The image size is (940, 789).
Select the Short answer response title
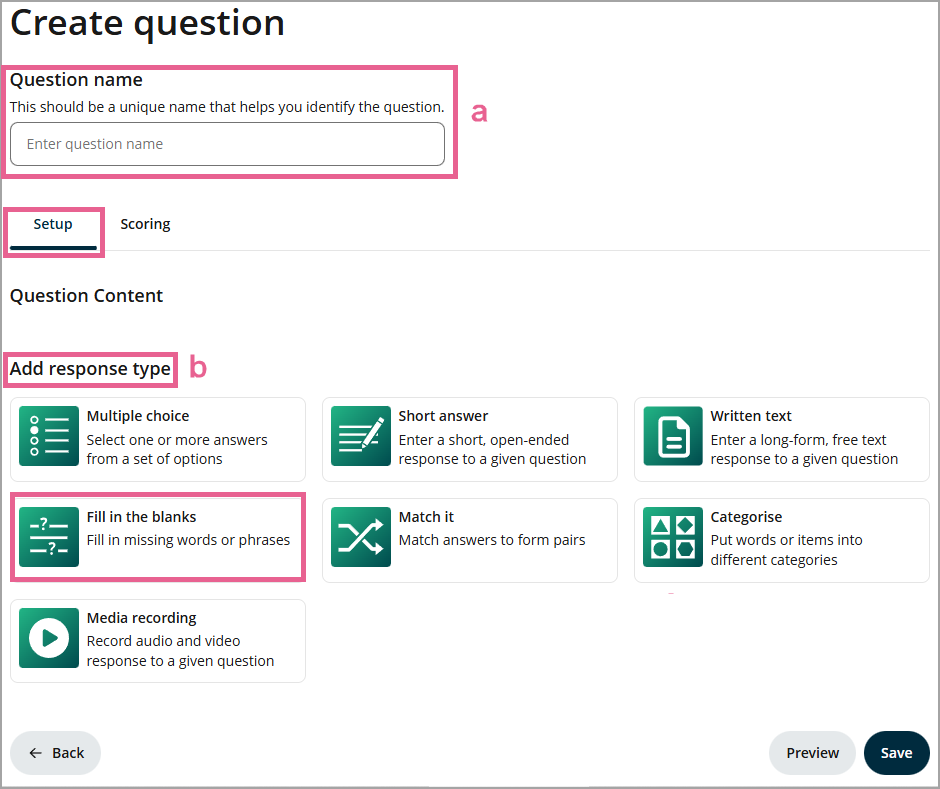pos(443,416)
